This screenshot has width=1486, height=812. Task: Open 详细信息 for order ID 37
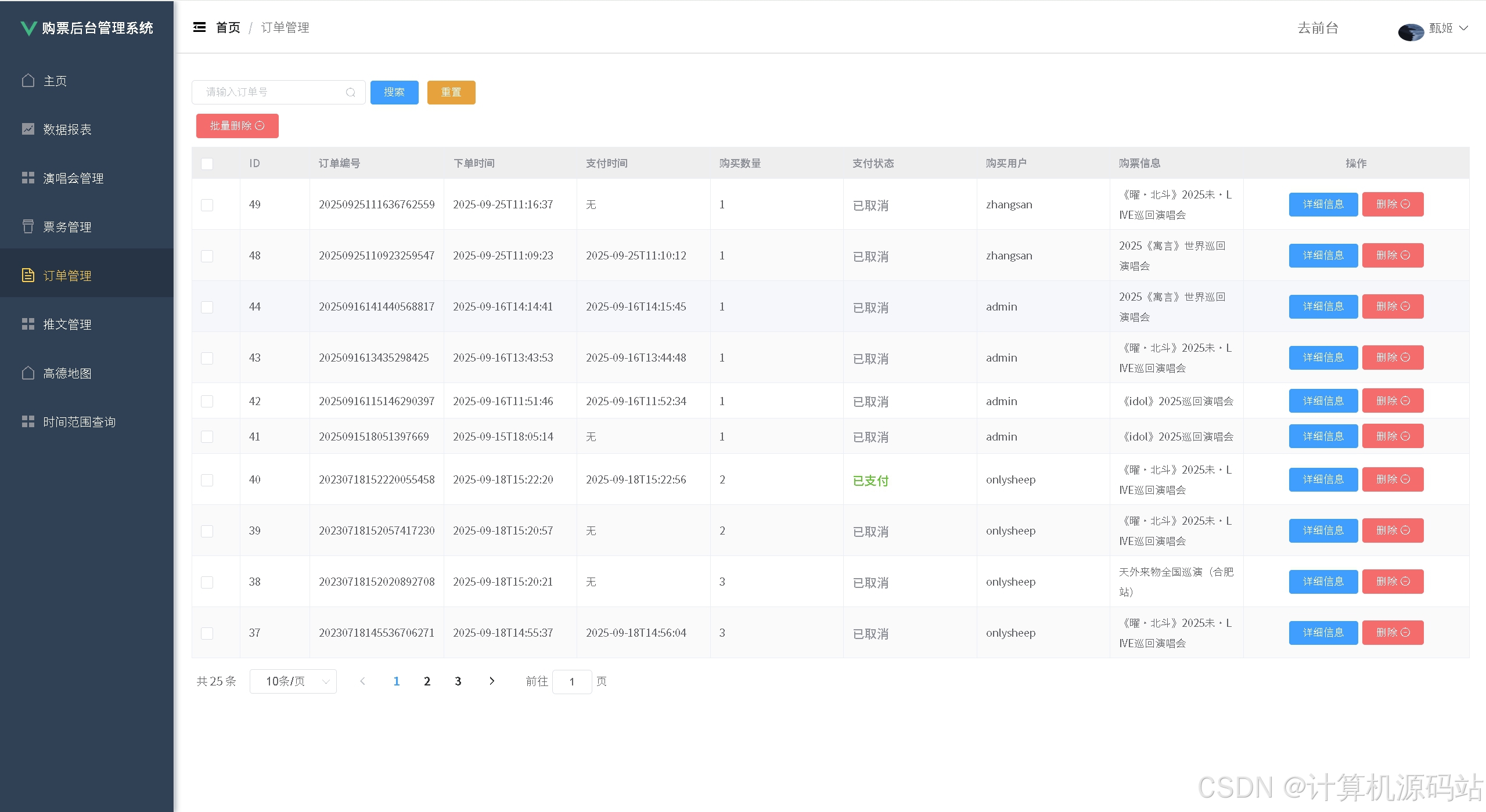1323,633
